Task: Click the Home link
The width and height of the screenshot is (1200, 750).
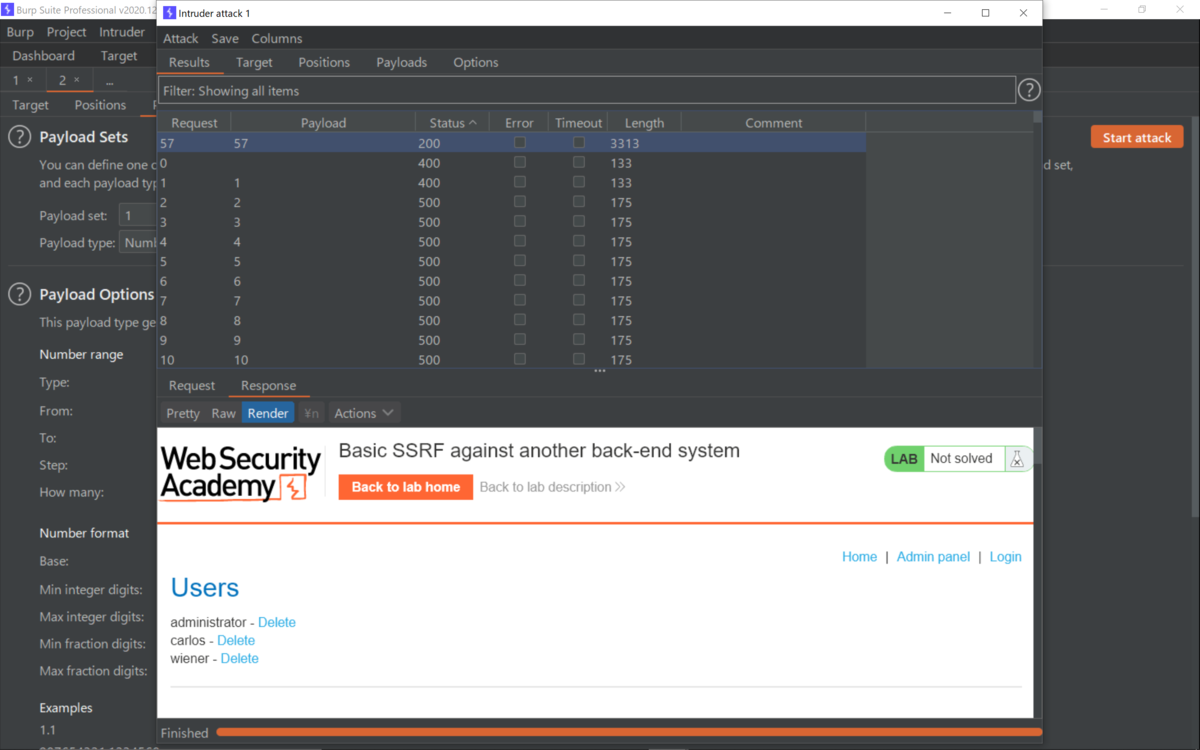Action: coord(859,557)
